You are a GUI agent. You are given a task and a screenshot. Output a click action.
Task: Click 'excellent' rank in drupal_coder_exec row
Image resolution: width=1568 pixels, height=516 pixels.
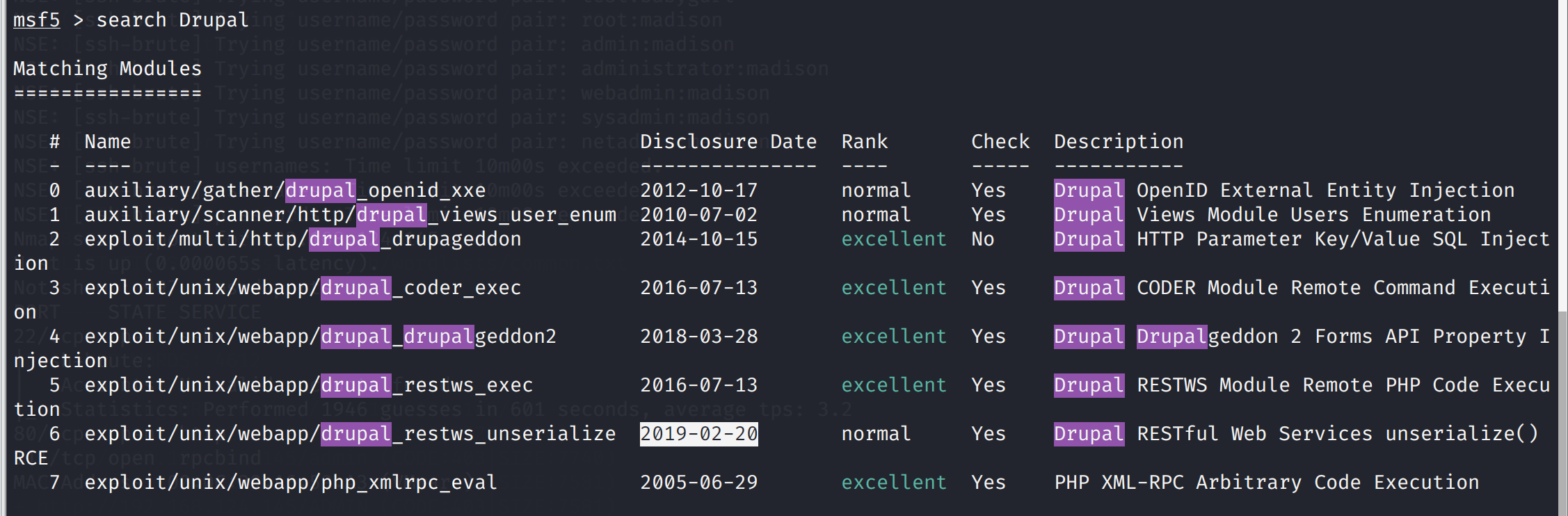pos(894,288)
